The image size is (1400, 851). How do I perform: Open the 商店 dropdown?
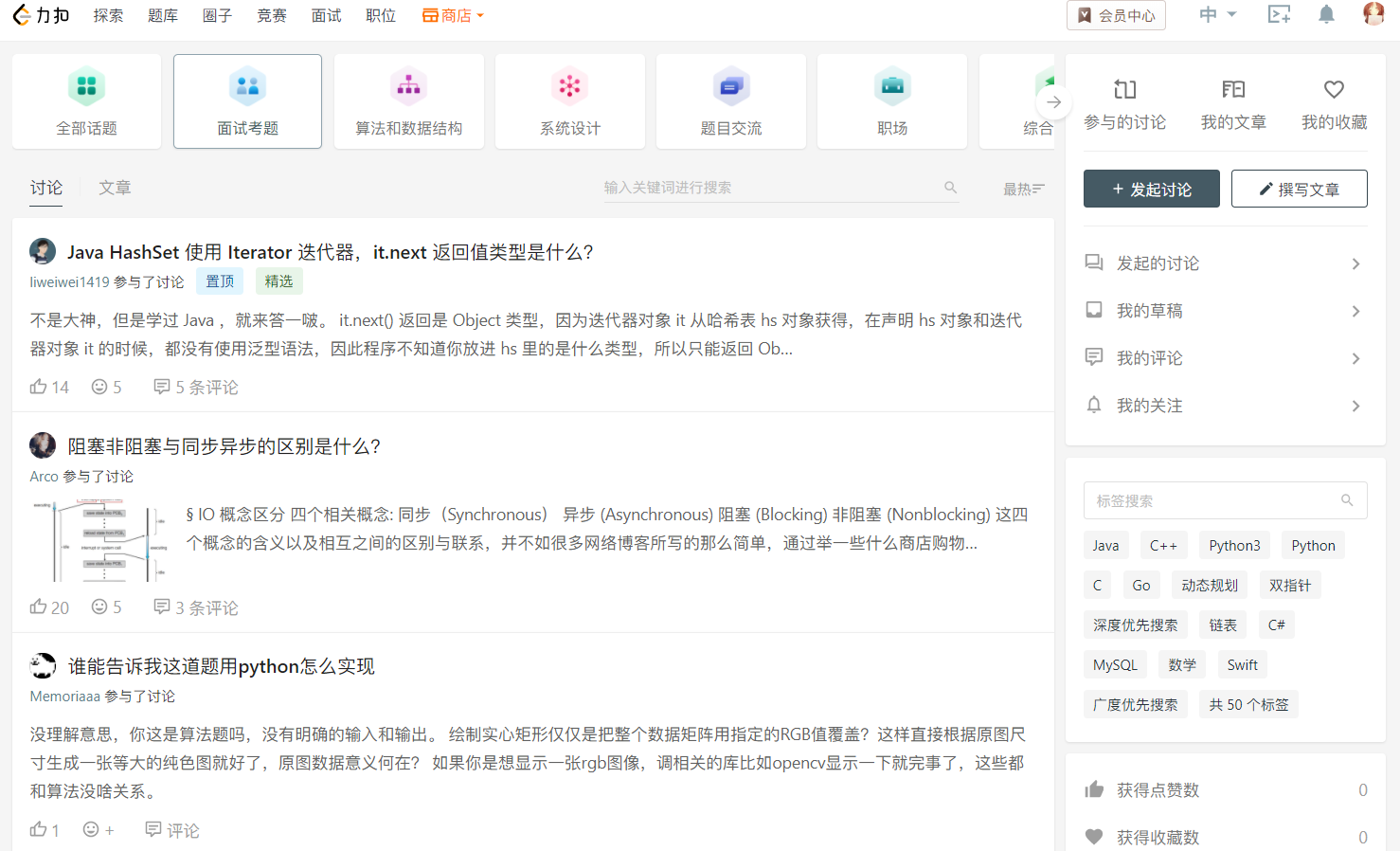[x=453, y=14]
